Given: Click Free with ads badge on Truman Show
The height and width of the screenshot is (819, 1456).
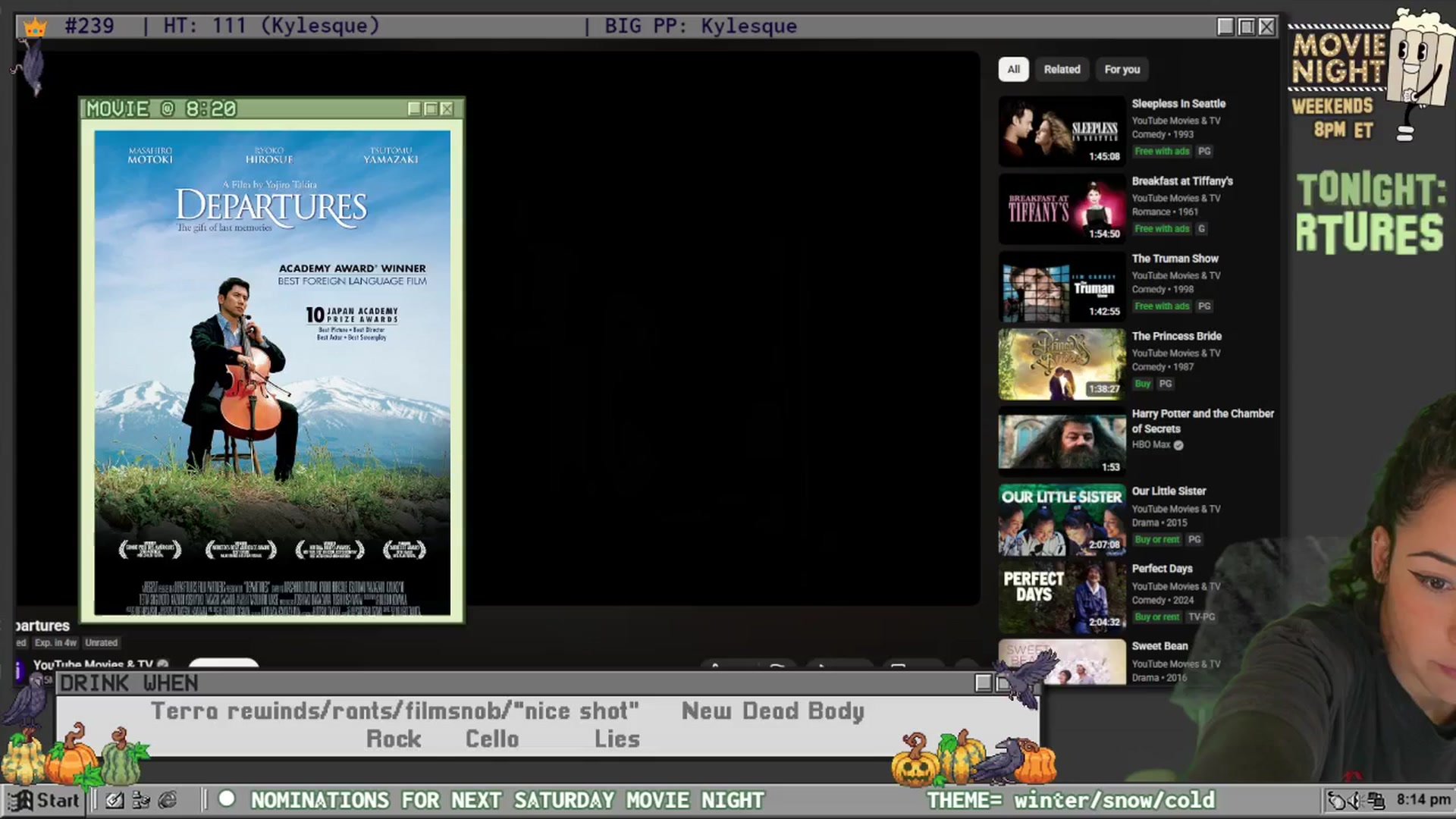Looking at the screenshot, I should (x=1162, y=306).
